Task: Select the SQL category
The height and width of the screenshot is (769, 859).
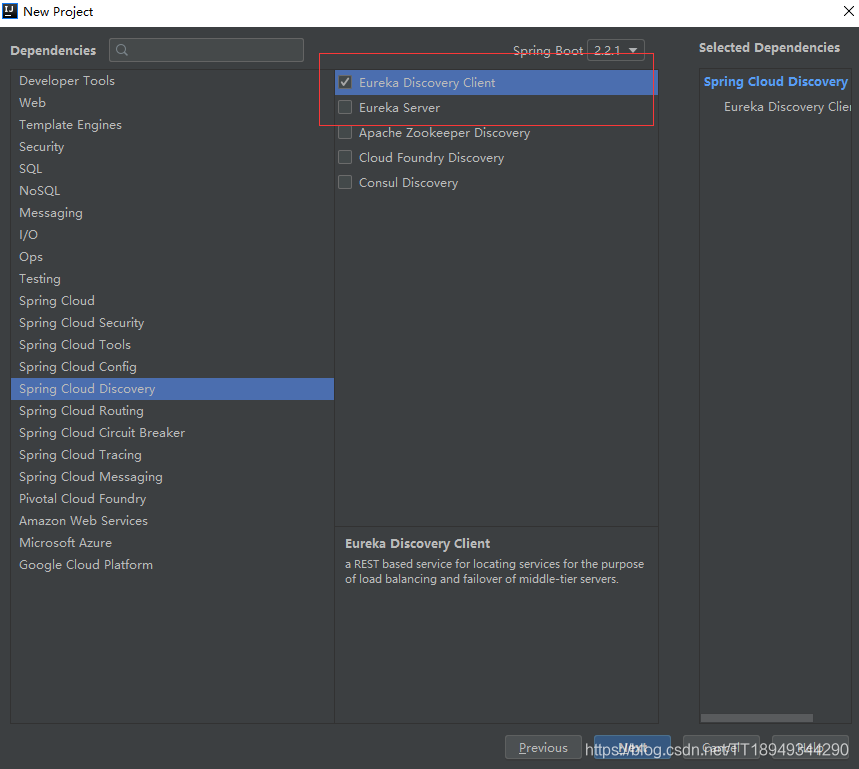Action: (x=172, y=169)
